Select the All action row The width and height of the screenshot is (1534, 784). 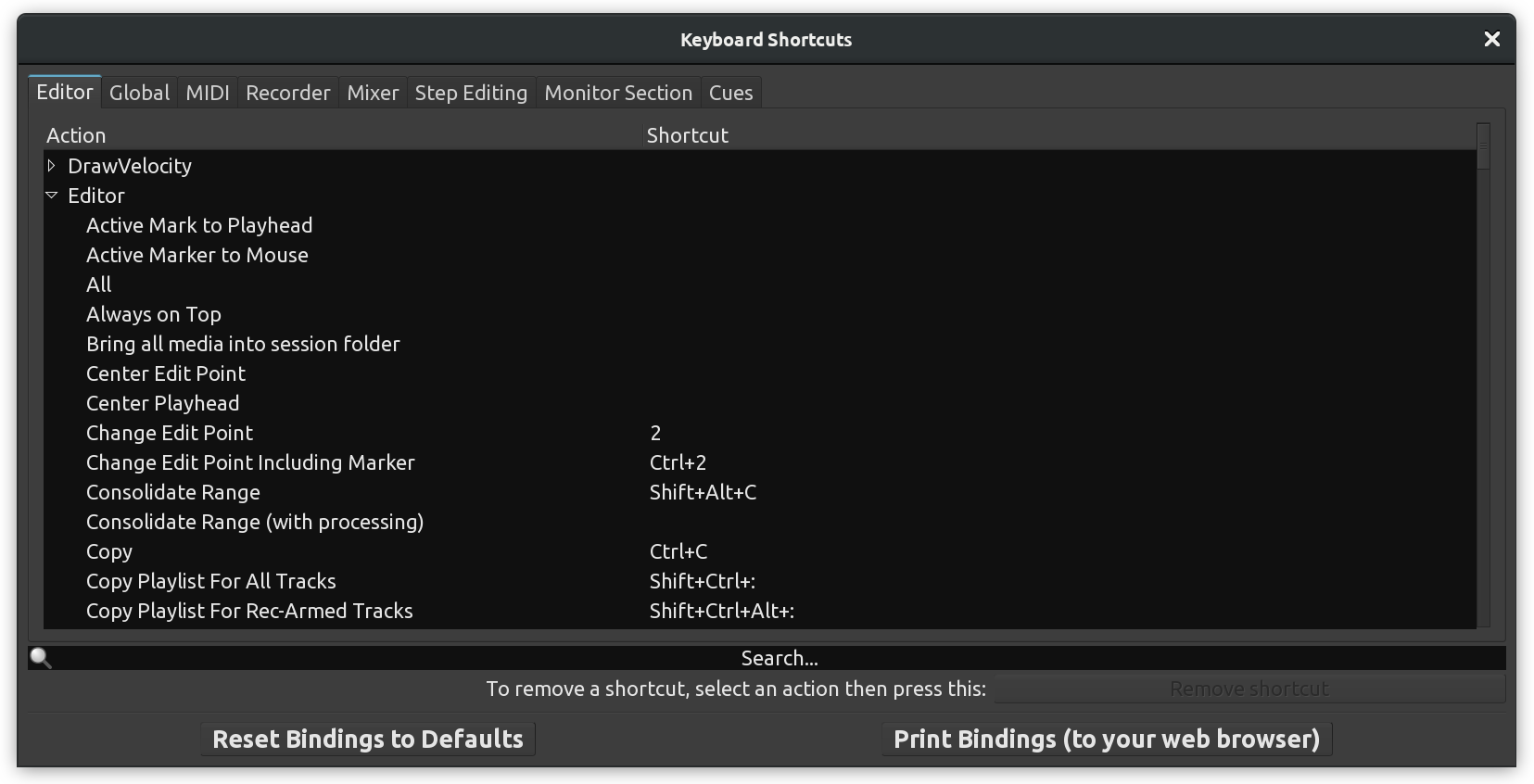click(760, 285)
